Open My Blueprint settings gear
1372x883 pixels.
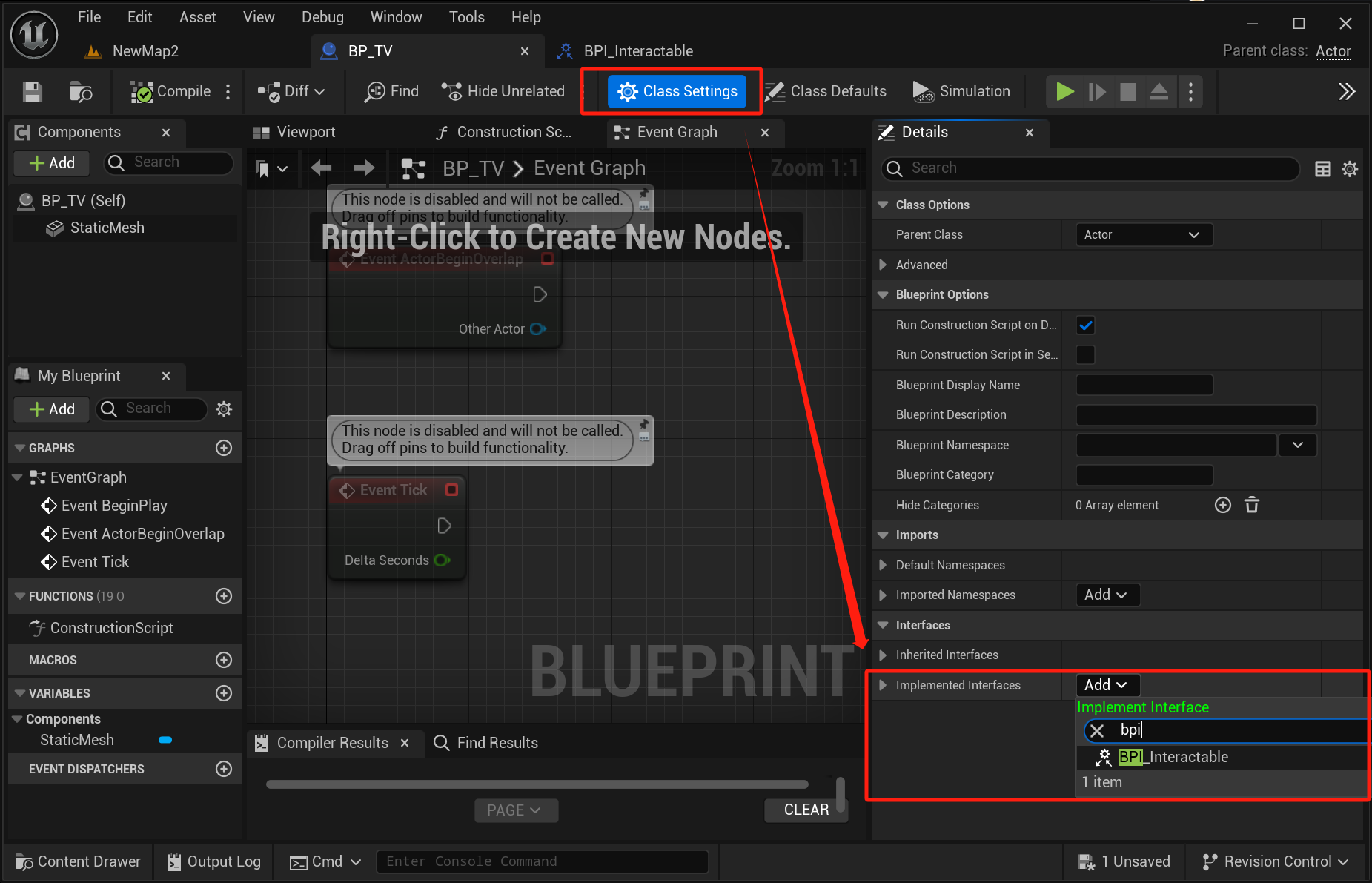tap(224, 409)
